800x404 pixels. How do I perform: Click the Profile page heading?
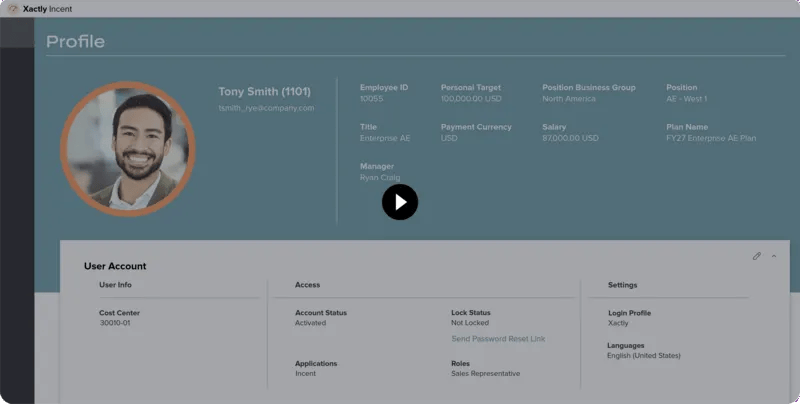(76, 41)
